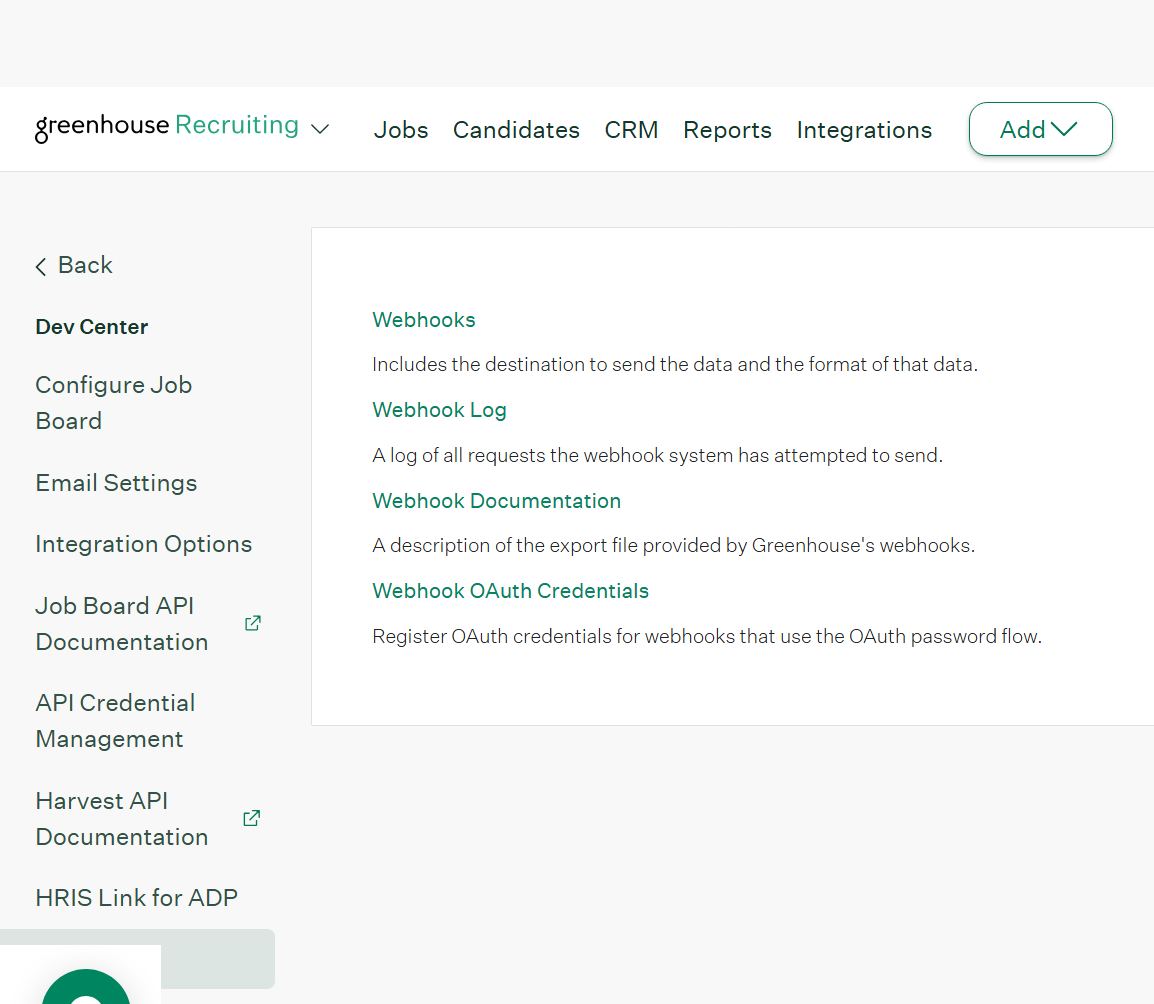The image size is (1154, 1004).
Task: Open Harvest API Documentation link
Action: pyautogui.click(x=121, y=819)
